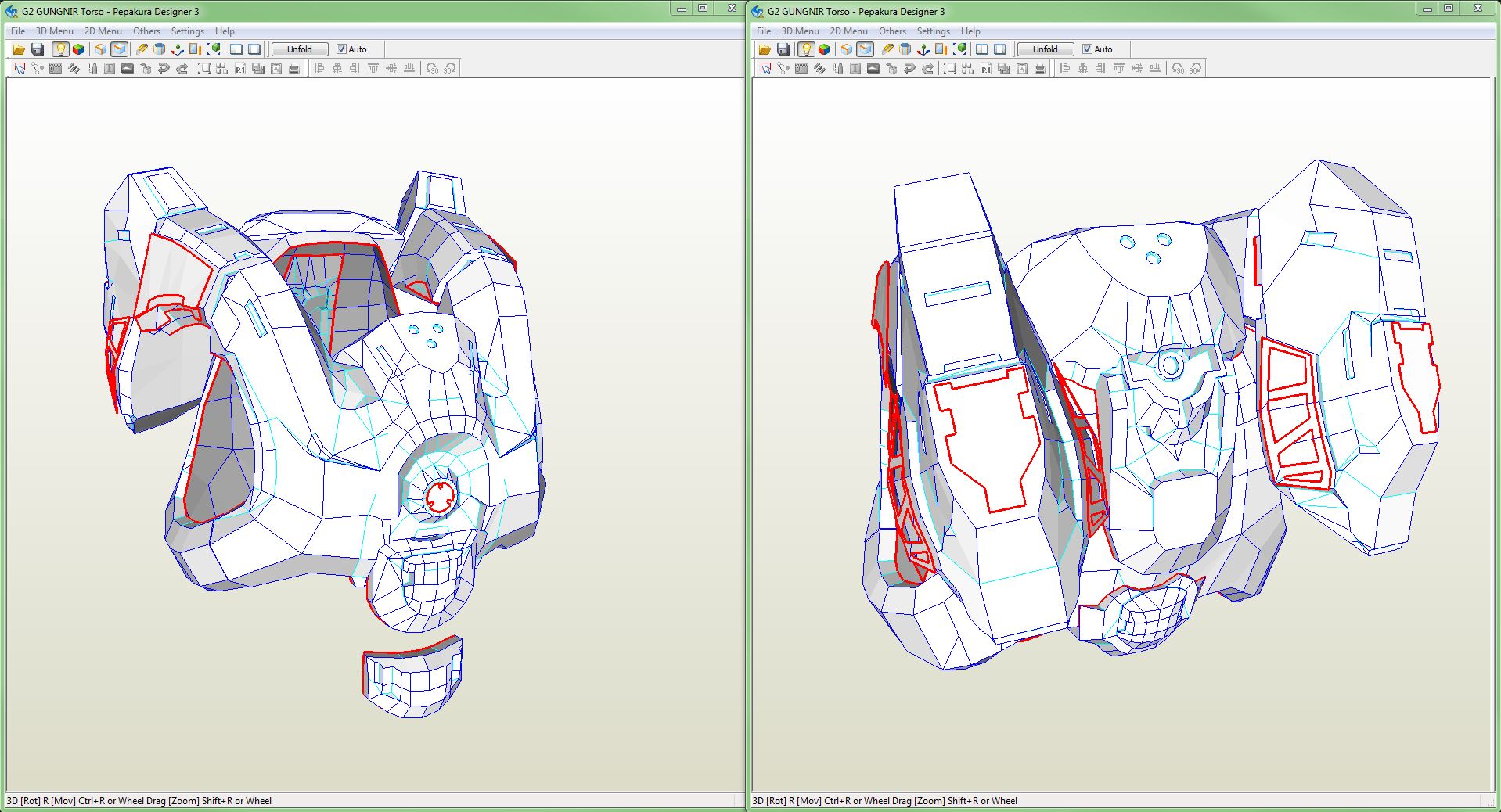Open the 3D Menu in right window
This screenshot has height=812, width=1501.
[800, 31]
